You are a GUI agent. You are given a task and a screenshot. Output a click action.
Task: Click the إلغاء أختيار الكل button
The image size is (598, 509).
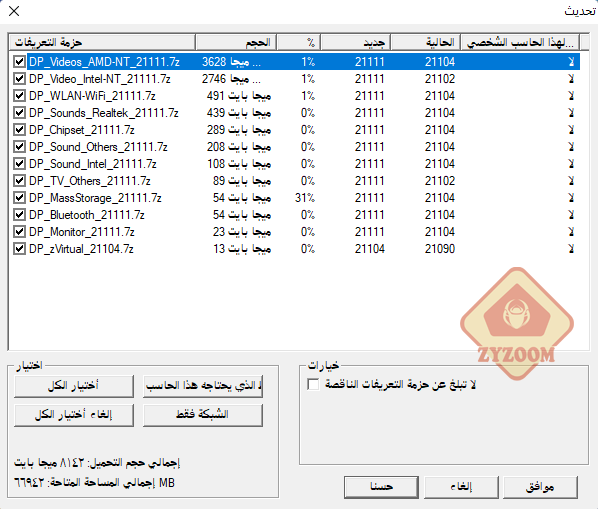pos(74,414)
